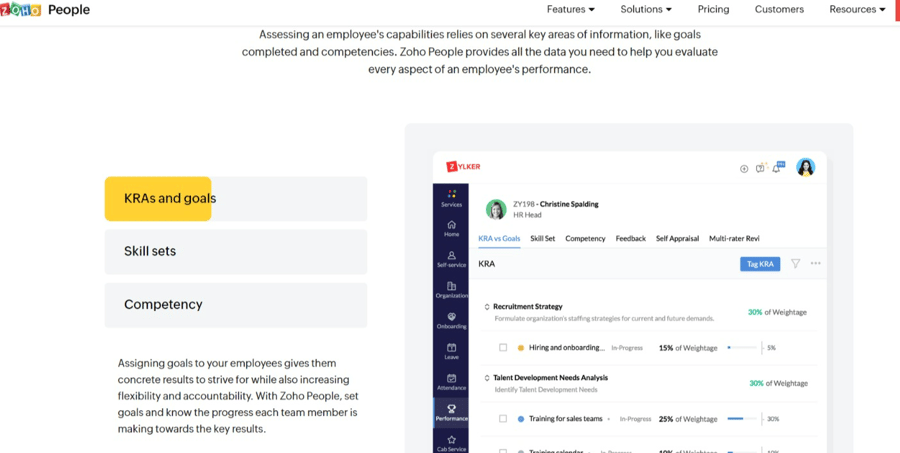Switch to the Skill Set tab

tap(542, 238)
